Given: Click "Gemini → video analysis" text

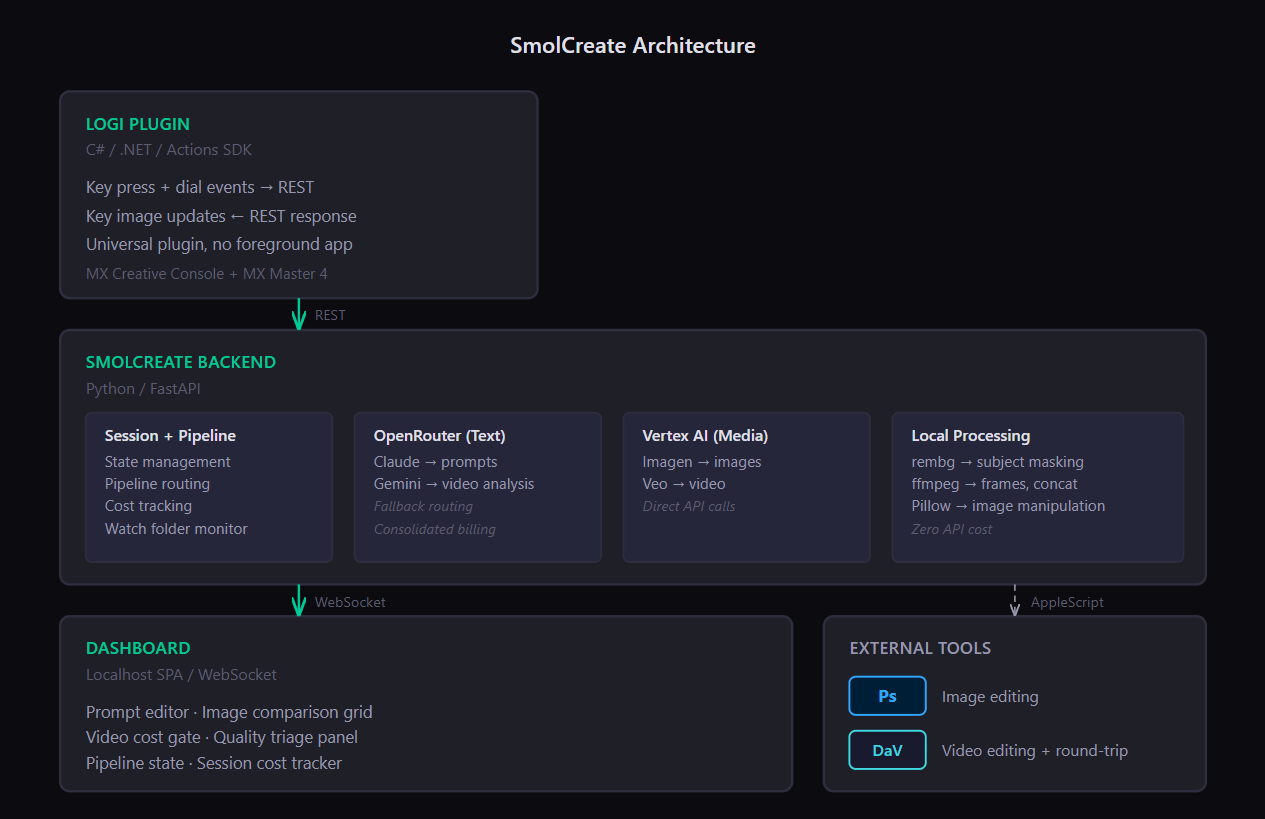Looking at the screenshot, I should 454,484.
